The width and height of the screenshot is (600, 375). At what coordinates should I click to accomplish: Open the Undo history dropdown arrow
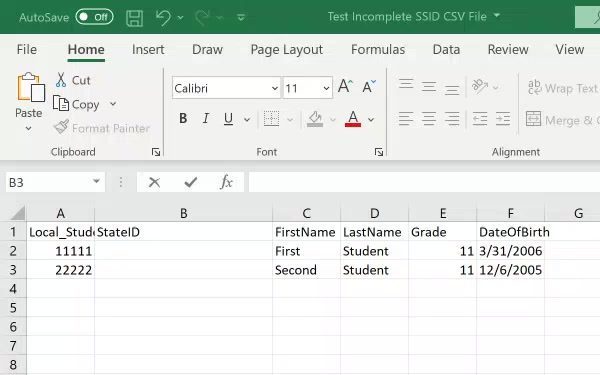coord(181,18)
